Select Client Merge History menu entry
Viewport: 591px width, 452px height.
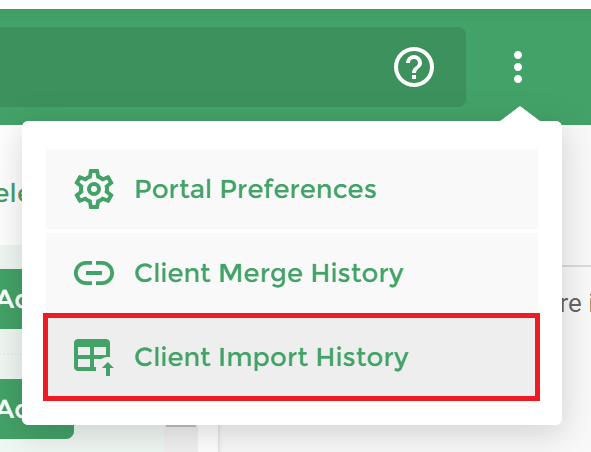pos(292,273)
